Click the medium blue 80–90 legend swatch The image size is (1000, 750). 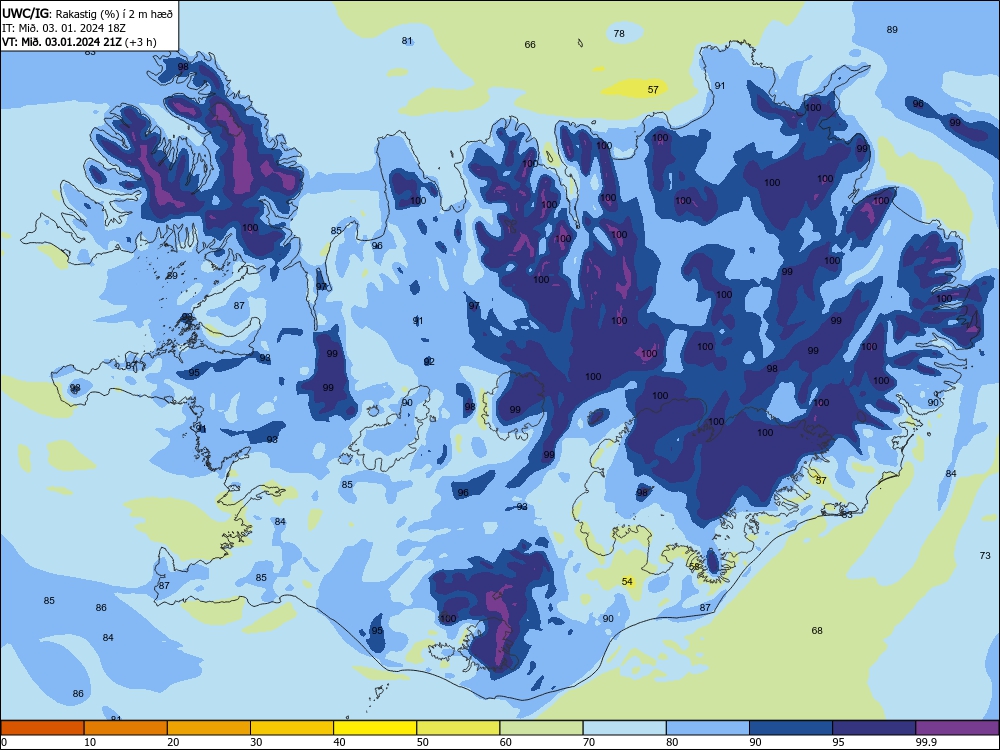(708, 728)
